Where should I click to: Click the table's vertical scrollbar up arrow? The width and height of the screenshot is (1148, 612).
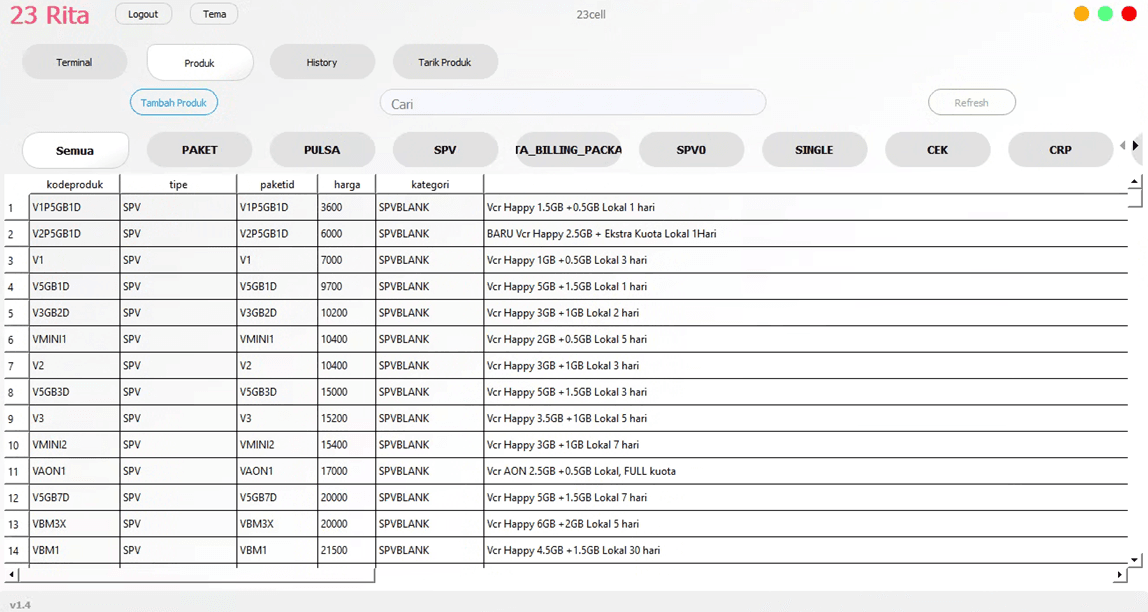(1135, 182)
